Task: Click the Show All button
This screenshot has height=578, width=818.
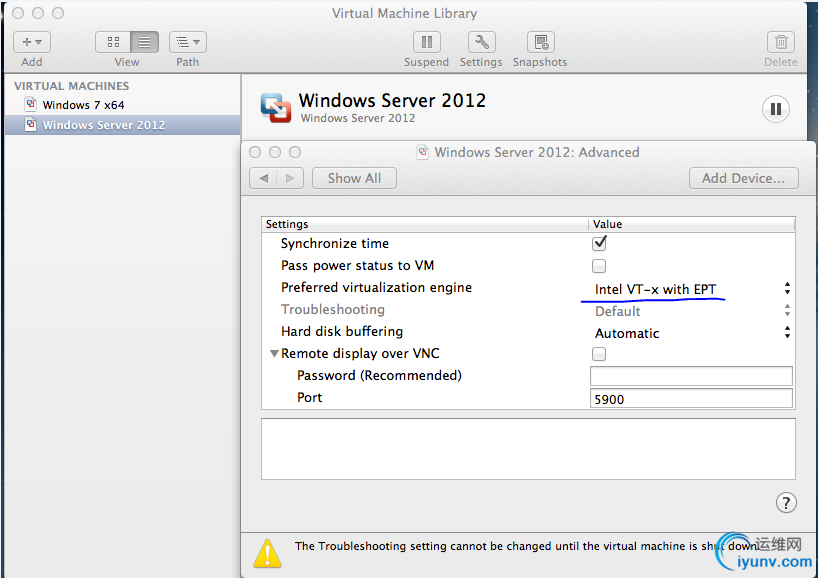Action: [x=354, y=178]
